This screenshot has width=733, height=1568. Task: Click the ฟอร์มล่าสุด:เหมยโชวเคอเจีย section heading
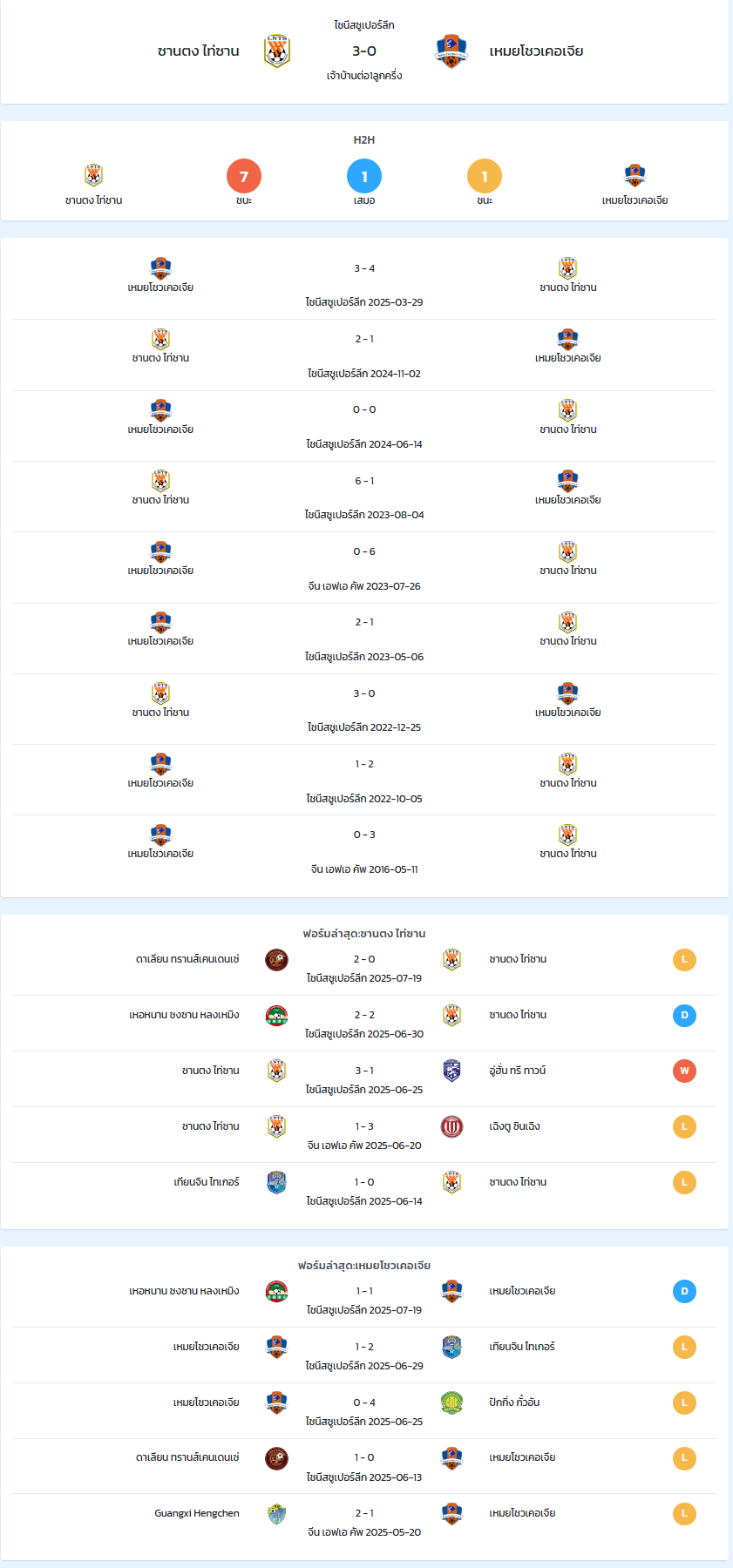click(x=364, y=1265)
